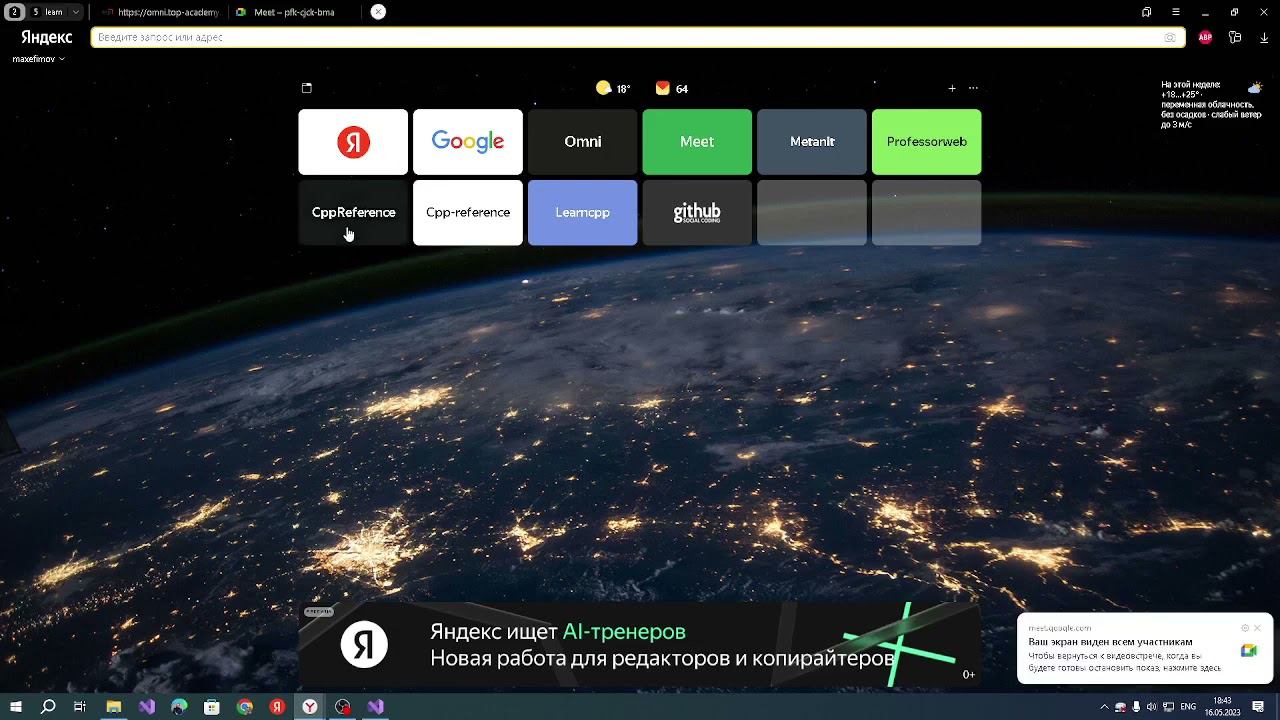Add a new site tile with plus icon

pyautogui.click(x=952, y=88)
